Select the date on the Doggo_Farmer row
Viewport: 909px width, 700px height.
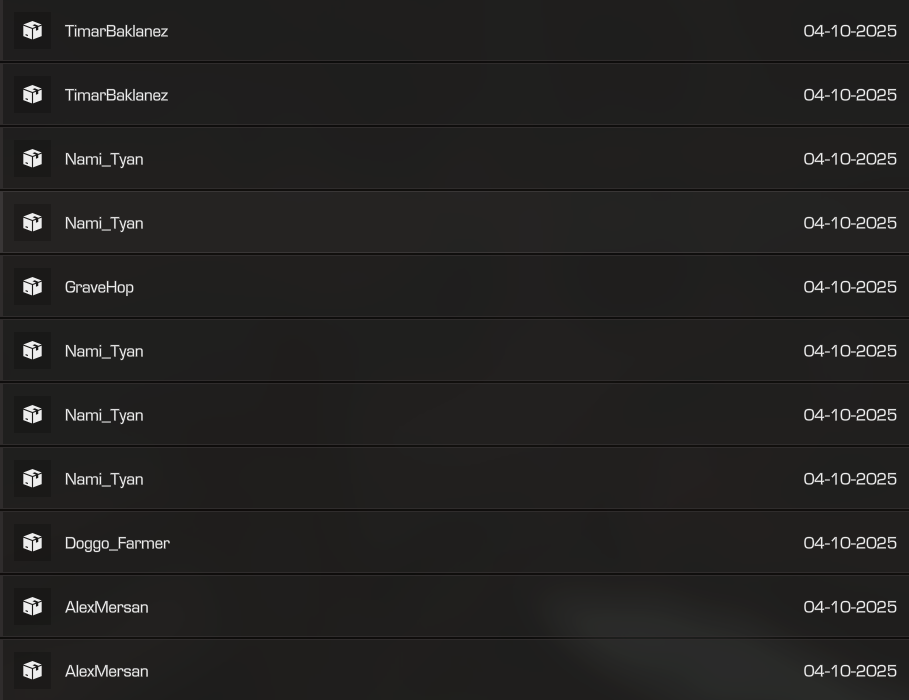(850, 543)
